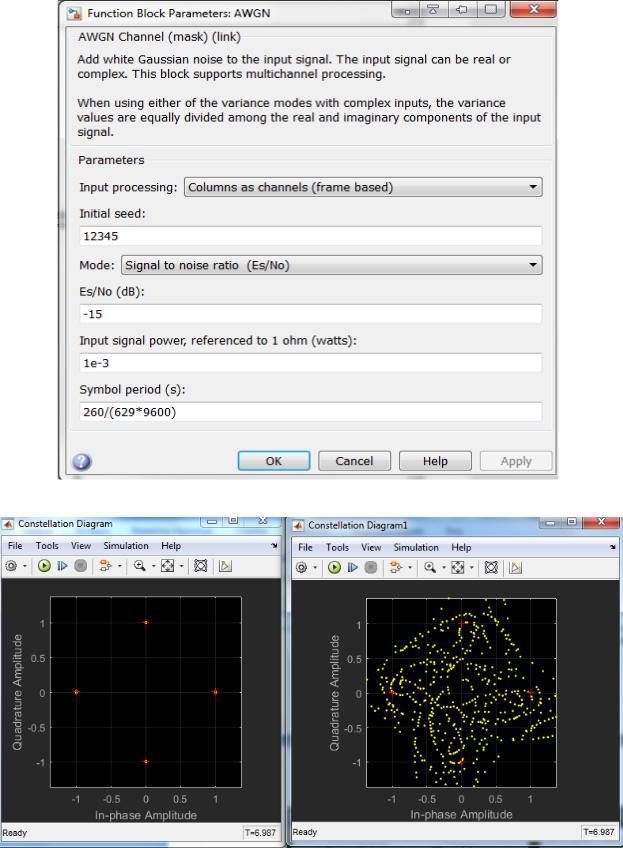Click the Help button in AWGN dialog
Viewport: 623px width, 848px height.
point(435,461)
